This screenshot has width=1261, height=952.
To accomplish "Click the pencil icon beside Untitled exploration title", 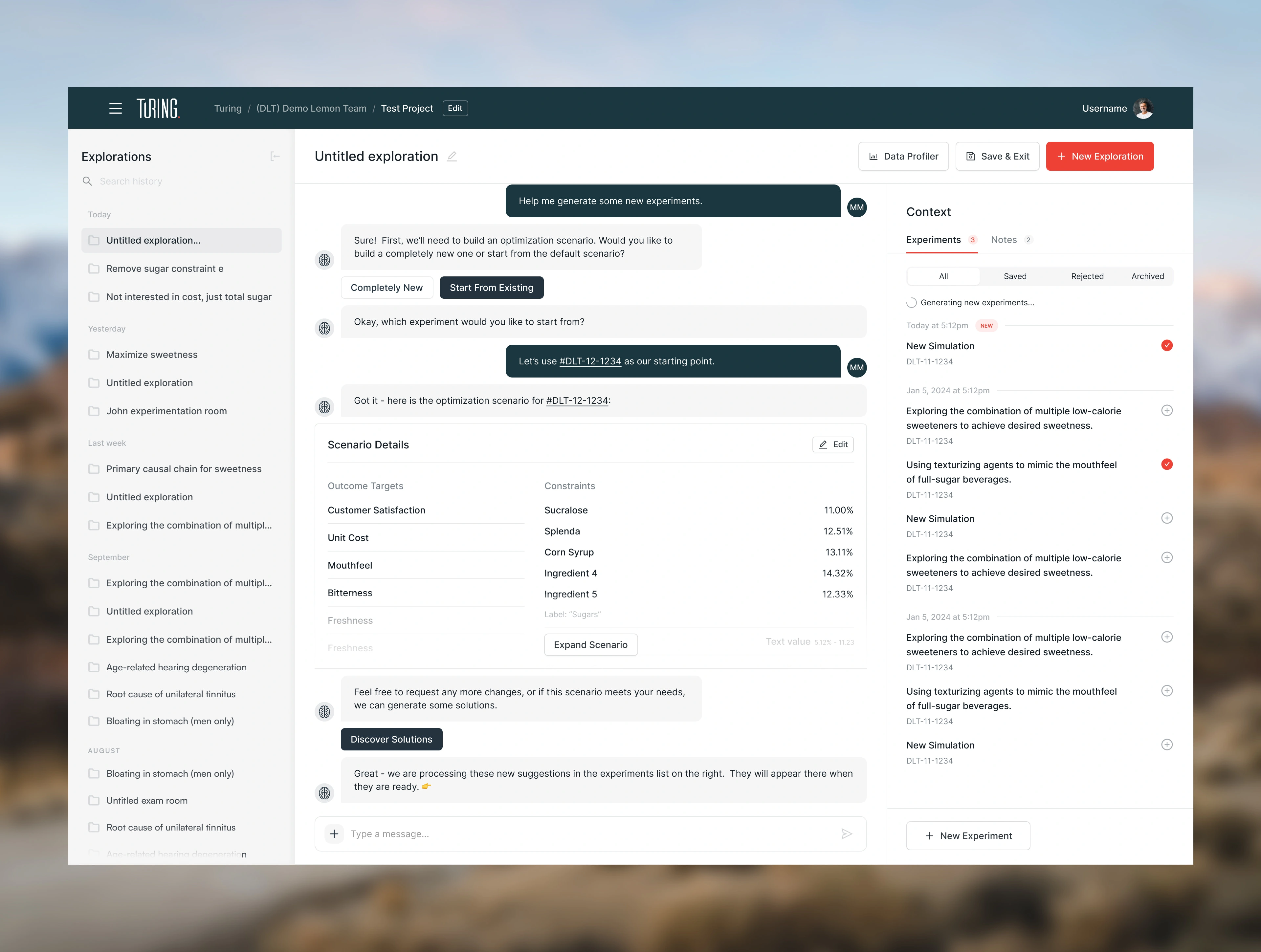I will [x=452, y=156].
